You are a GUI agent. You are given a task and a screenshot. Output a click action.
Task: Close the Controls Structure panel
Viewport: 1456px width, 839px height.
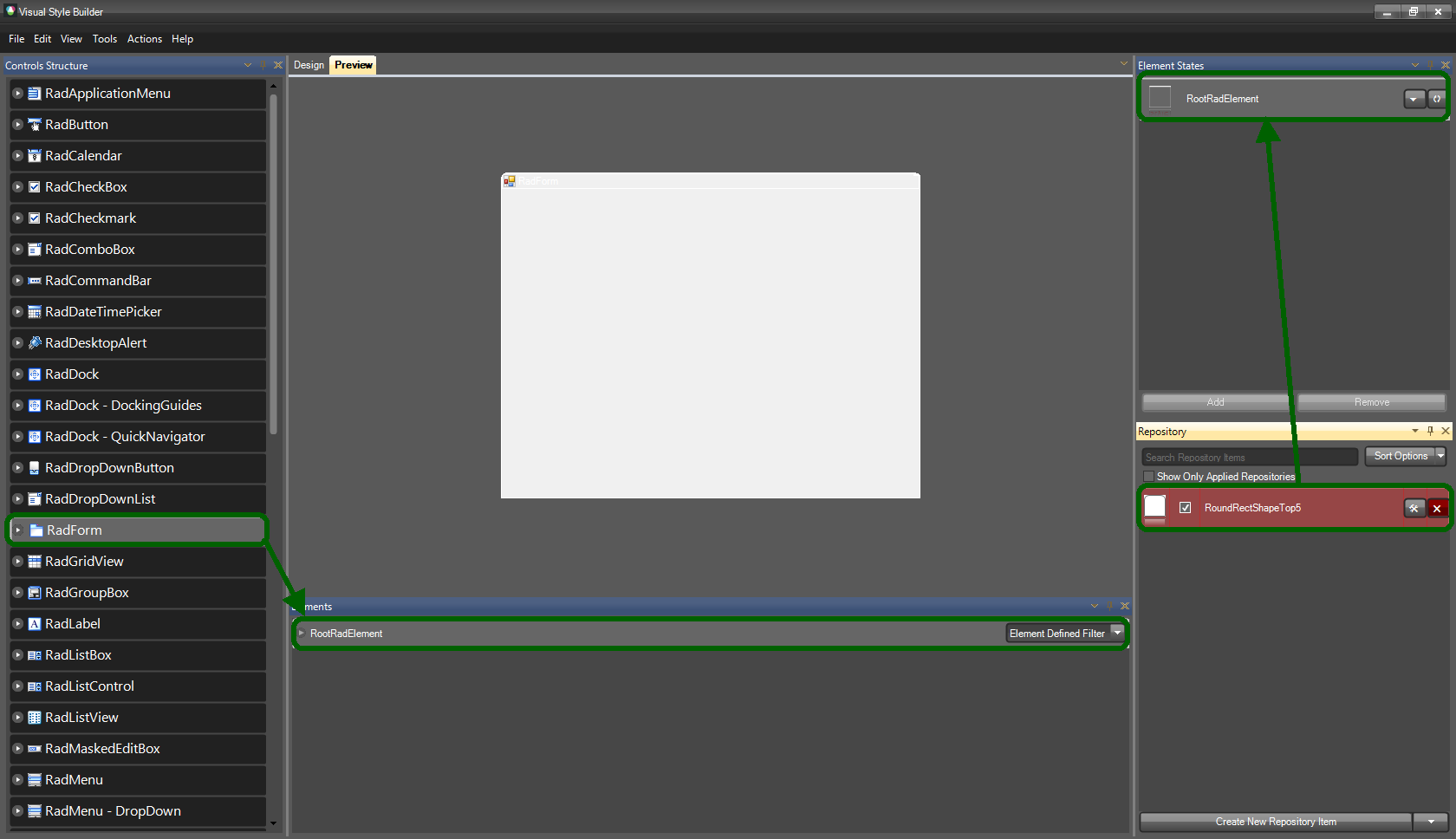(277, 65)
